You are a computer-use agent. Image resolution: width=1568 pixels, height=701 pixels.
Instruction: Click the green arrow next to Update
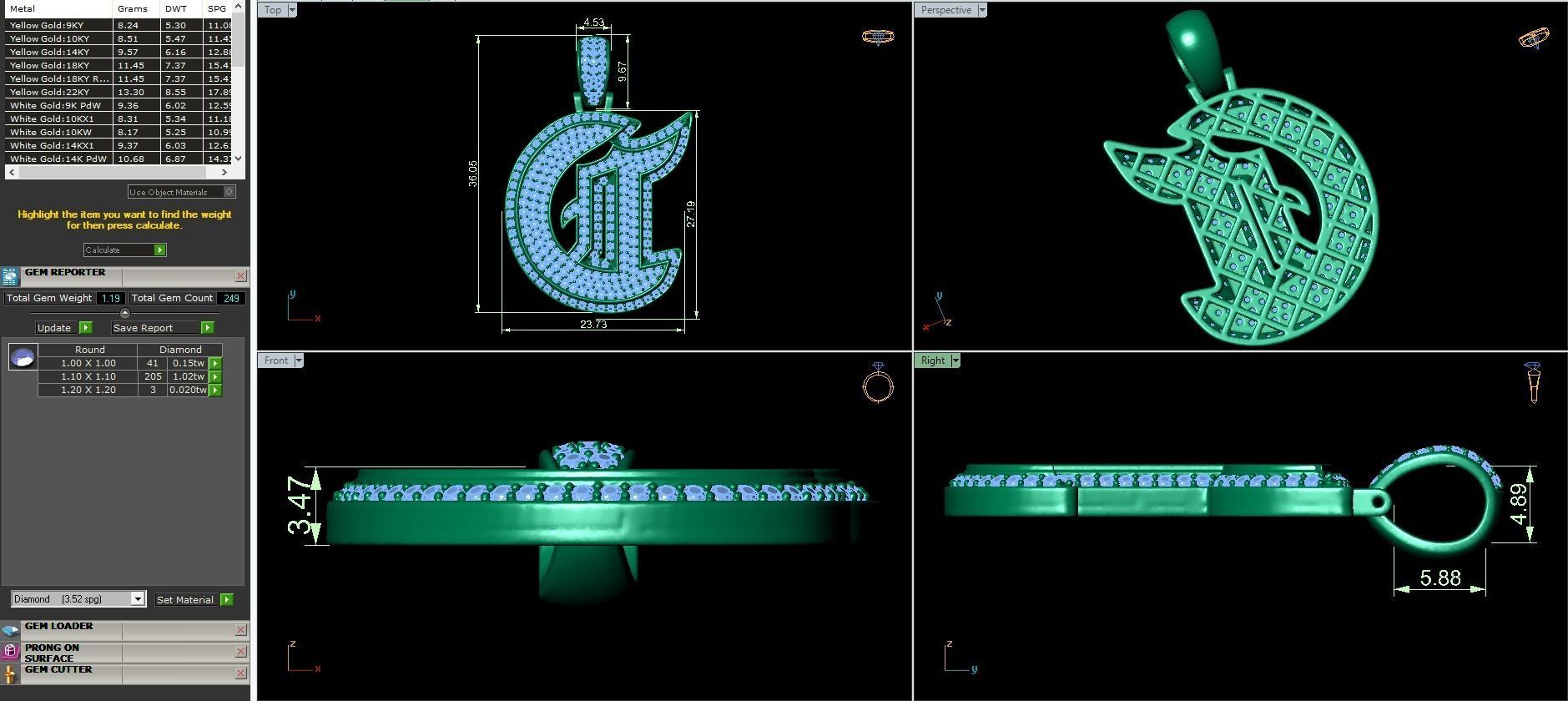tap(86, 328)
